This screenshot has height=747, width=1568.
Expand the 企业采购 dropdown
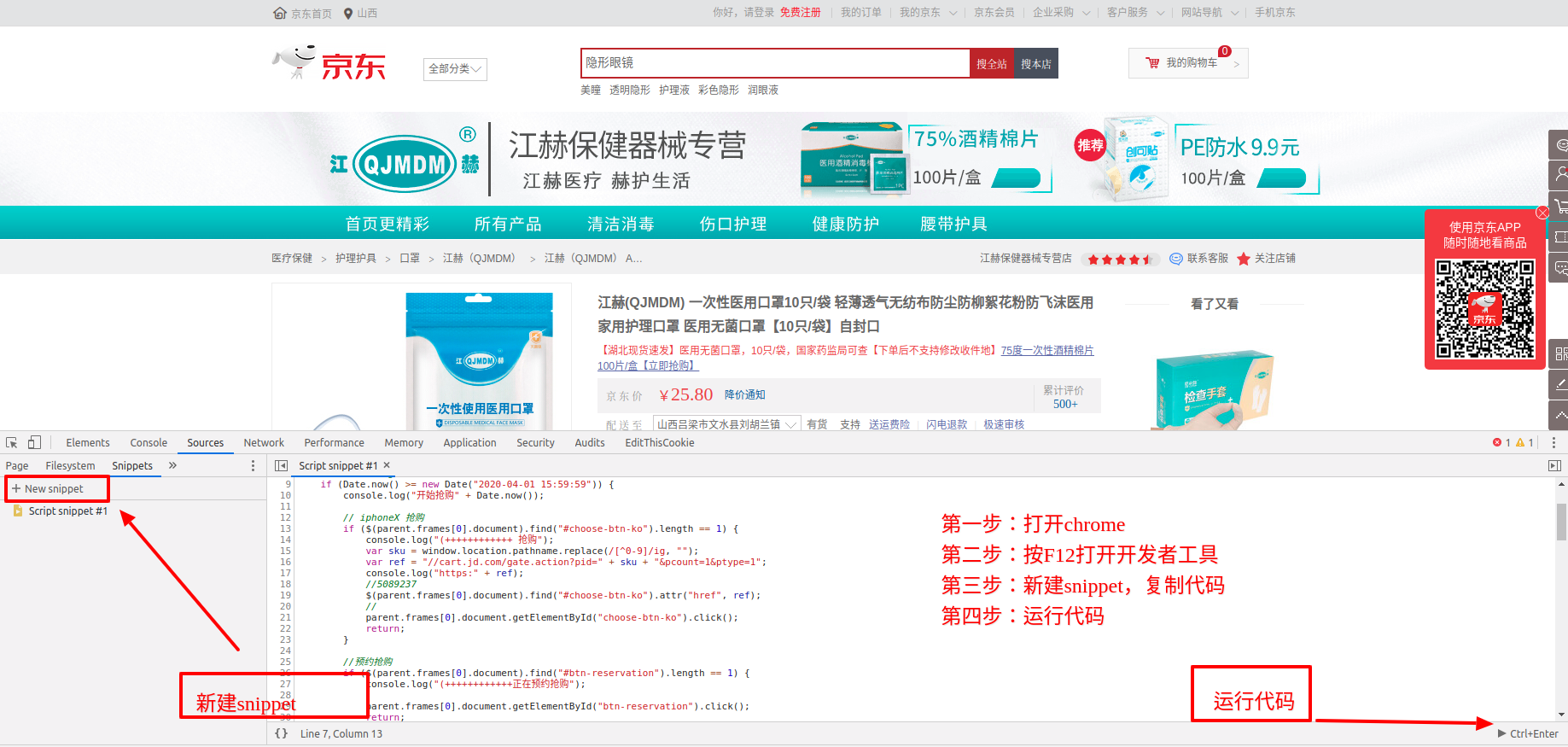pos(1061,13)
